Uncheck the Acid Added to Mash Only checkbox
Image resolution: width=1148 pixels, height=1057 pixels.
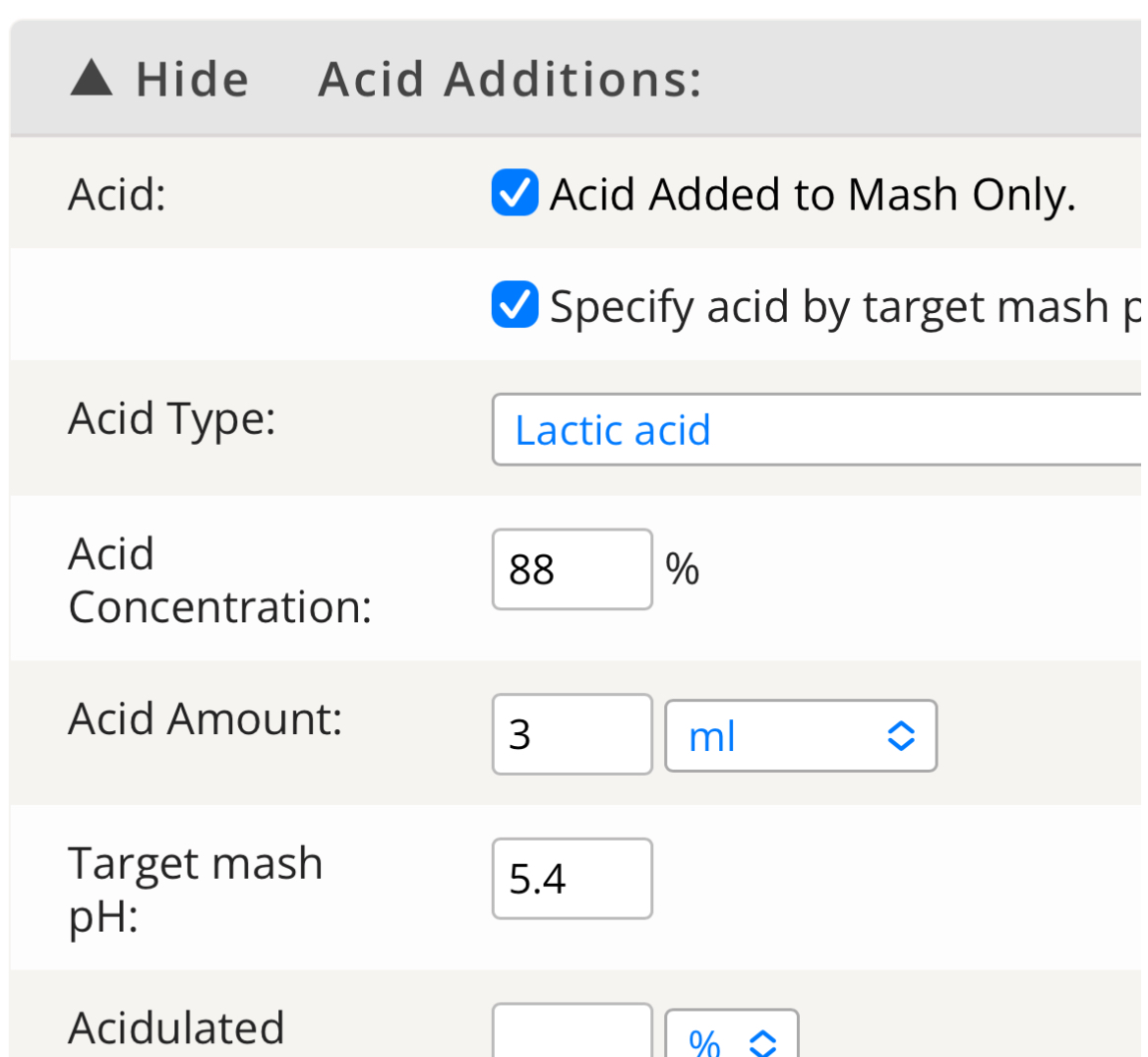[x=514, y=192]
